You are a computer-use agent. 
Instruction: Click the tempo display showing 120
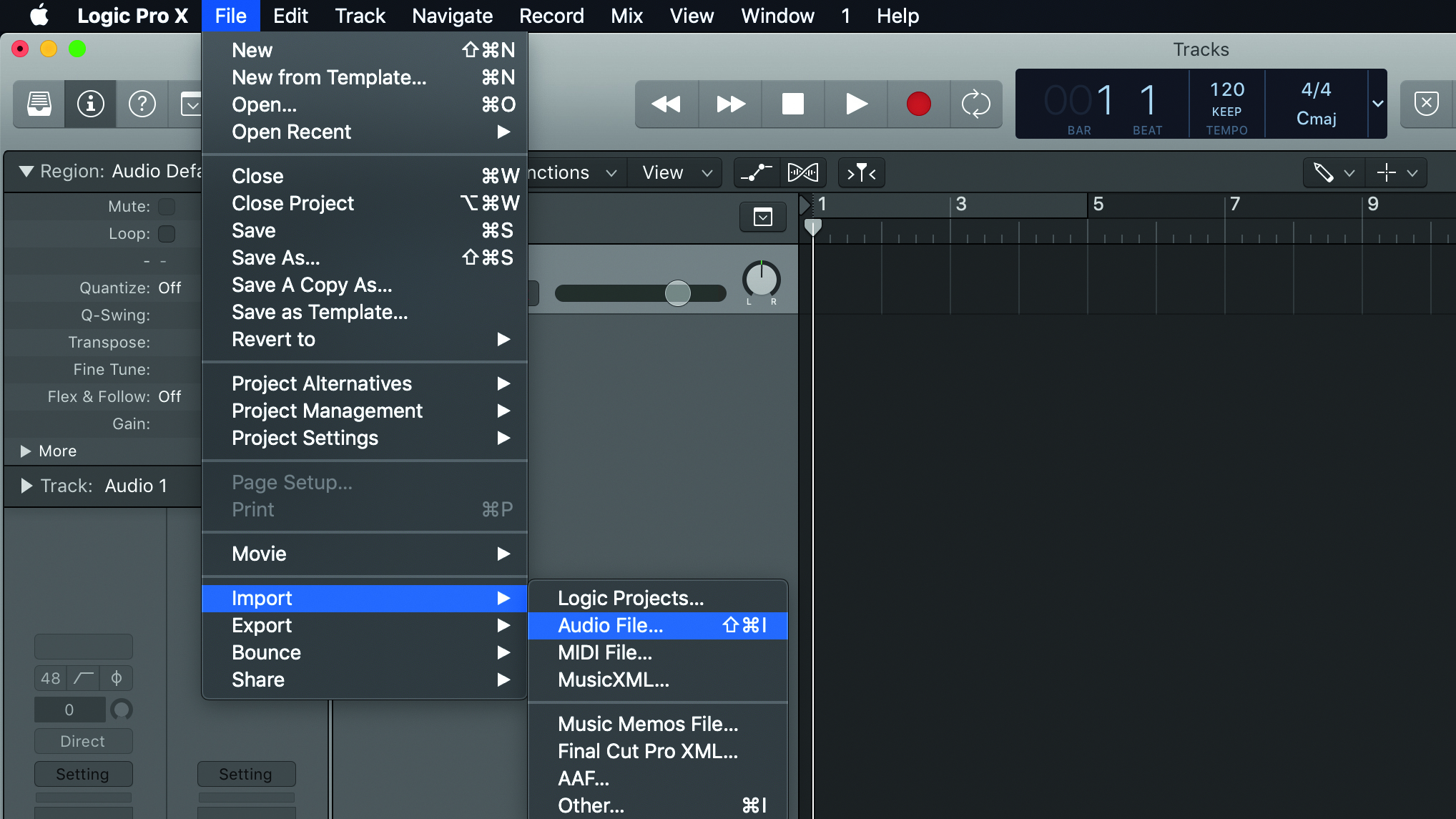point(1227,90)
